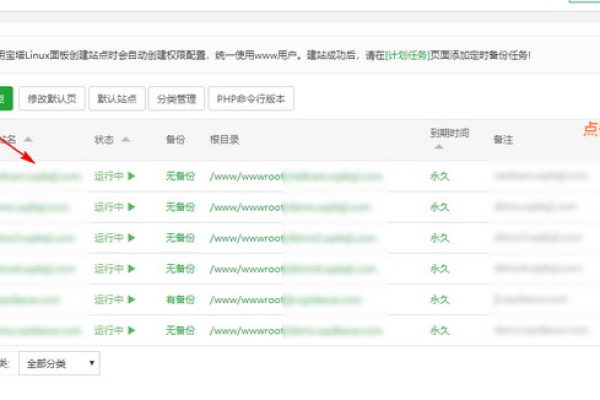Open the first row's /www/wwwroot root directory
The height and width of the screenshot is (400, 600).
(x=246, y=176)
